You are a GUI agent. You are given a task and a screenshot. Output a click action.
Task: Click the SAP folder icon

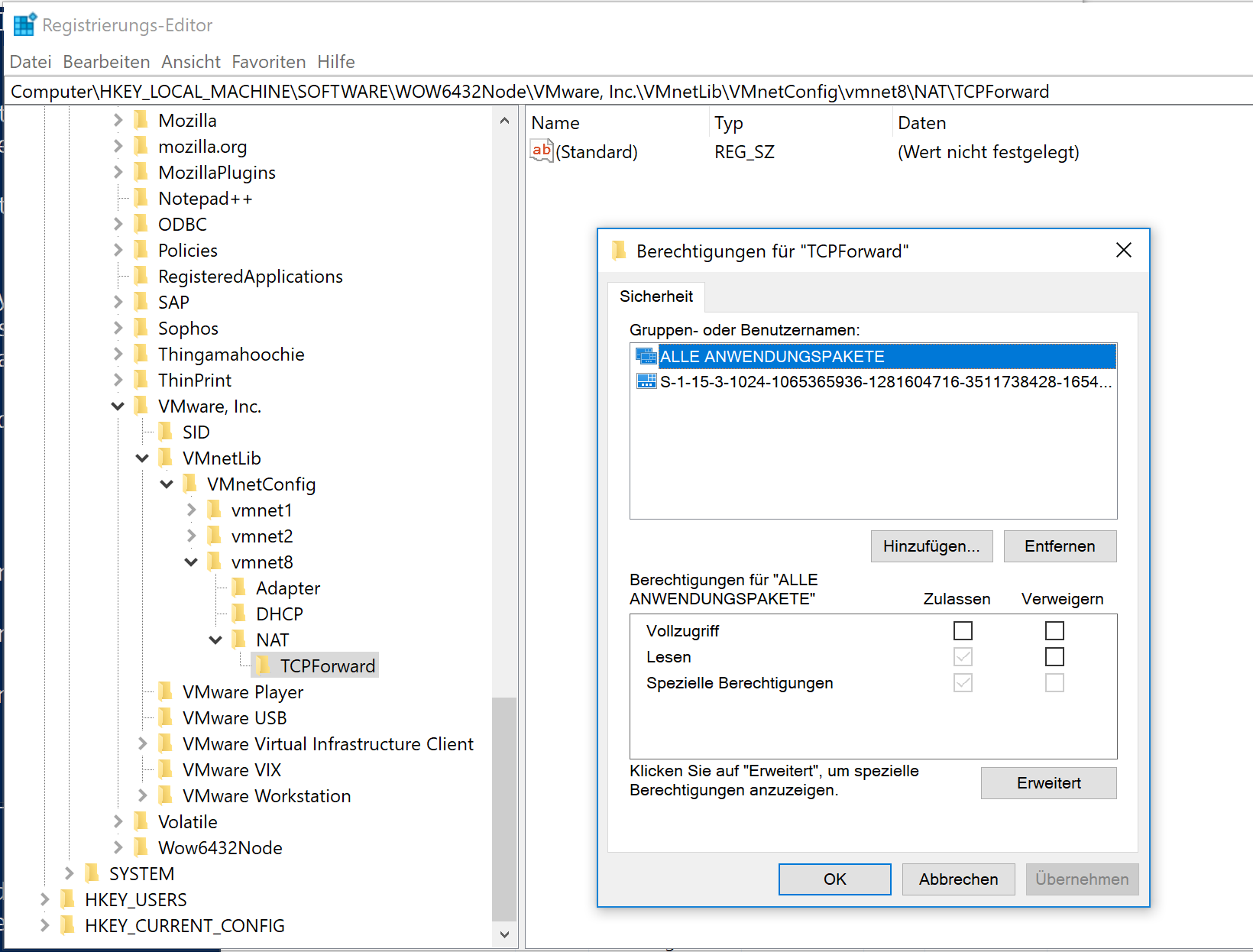tap(141, 303)
